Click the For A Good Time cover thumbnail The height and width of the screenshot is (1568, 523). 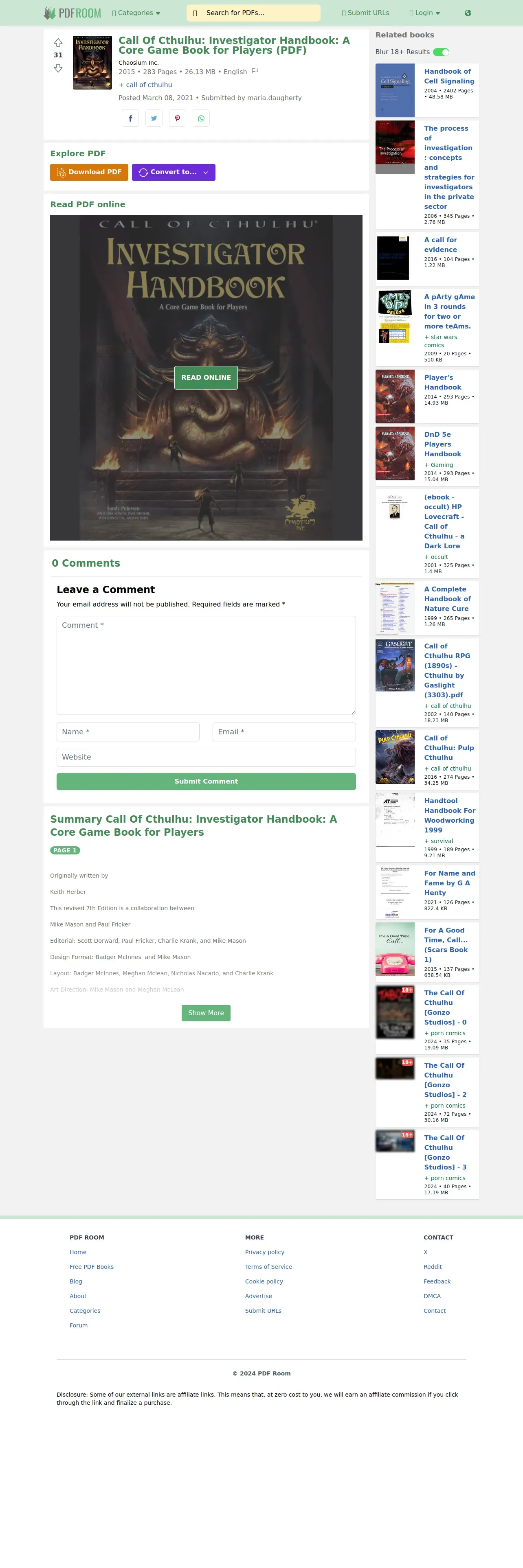click(395, 950)
